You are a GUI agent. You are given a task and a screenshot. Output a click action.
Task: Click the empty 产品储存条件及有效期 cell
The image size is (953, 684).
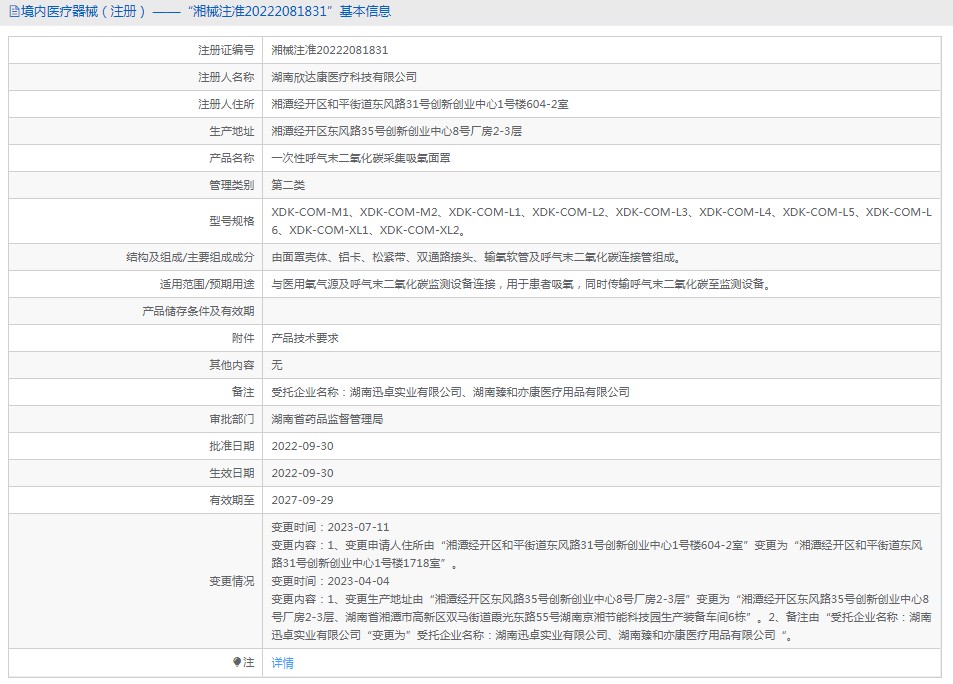click(x=602, y=311)
